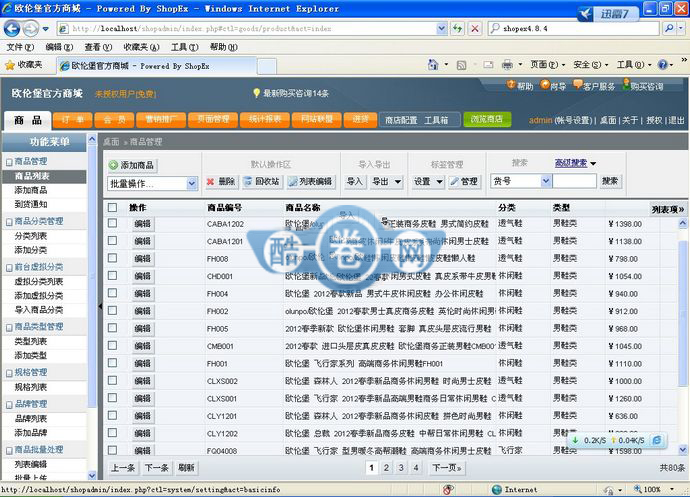
Task: Click the search keyword input field
Action: 574,181
